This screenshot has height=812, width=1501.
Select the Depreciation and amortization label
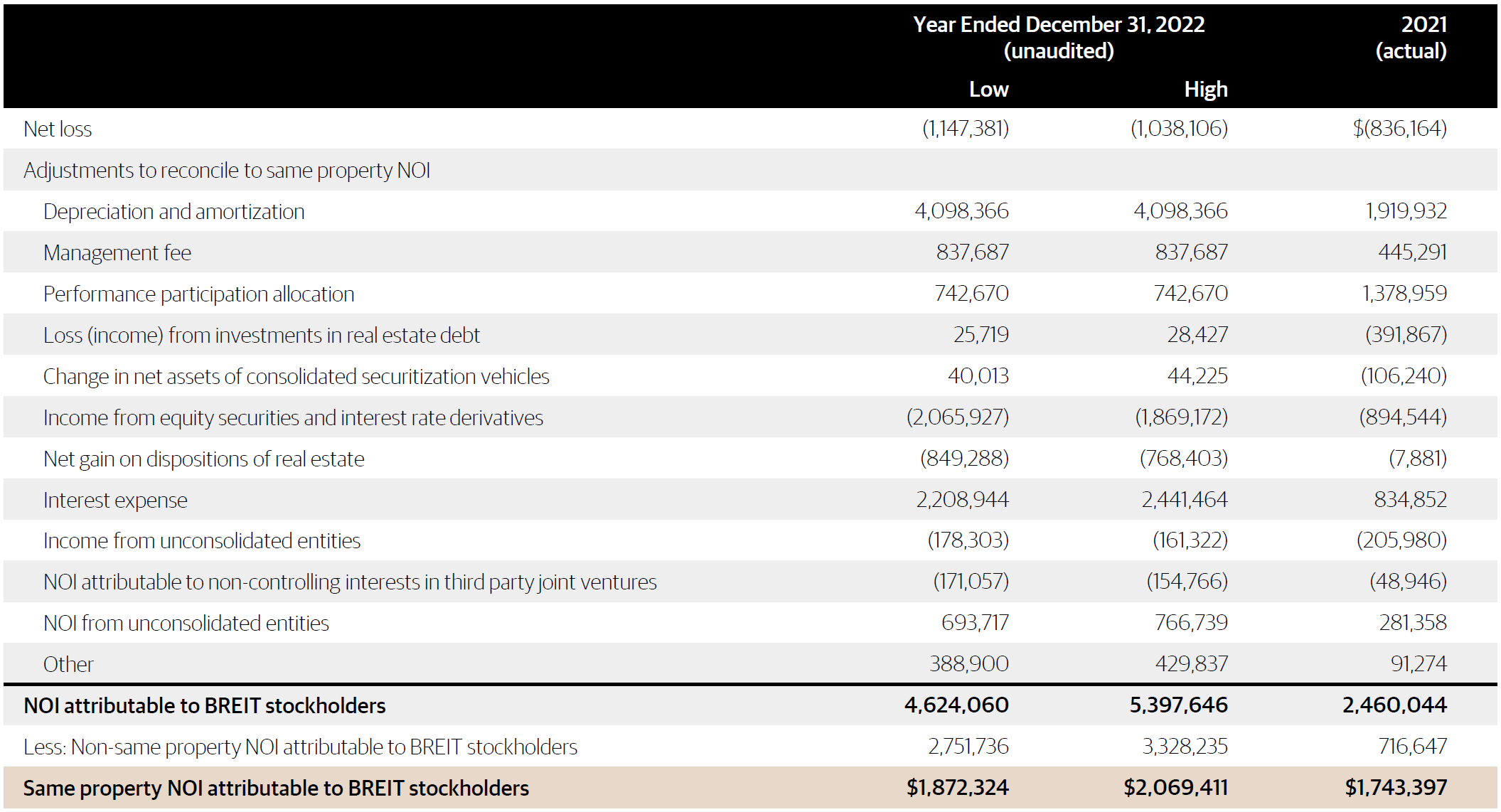(x=173, y=211)
